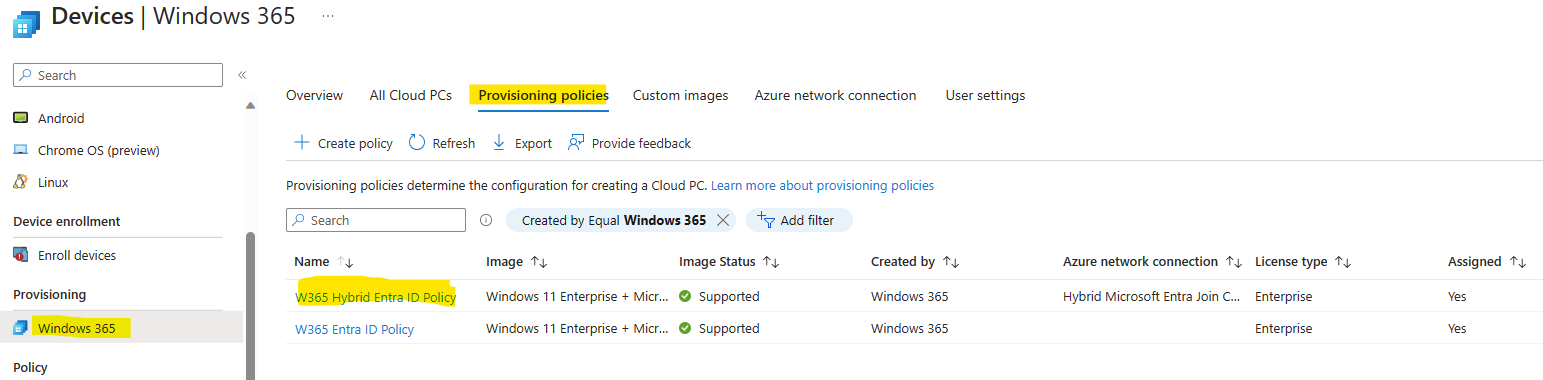
Task: Sort table by Name column arrows
Action: [x=346, y=262]
